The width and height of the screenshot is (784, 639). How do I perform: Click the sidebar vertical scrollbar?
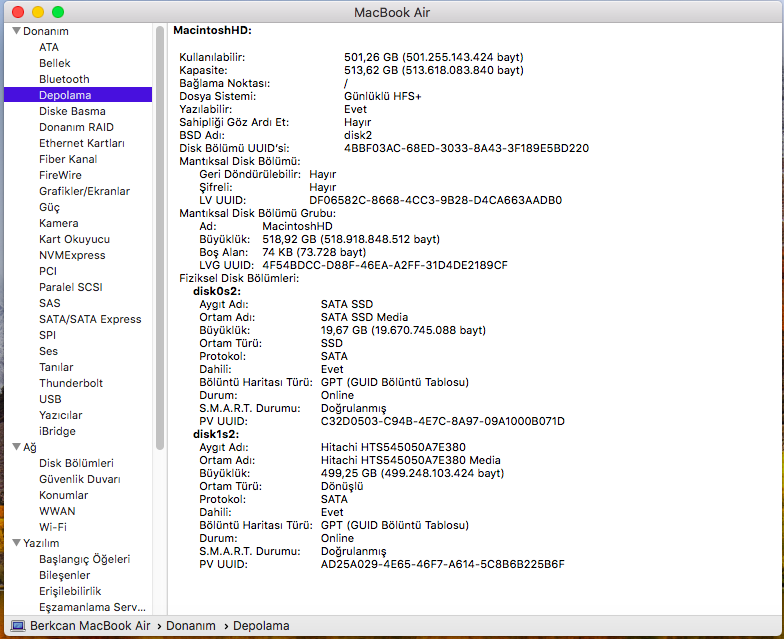pos(159,240)
